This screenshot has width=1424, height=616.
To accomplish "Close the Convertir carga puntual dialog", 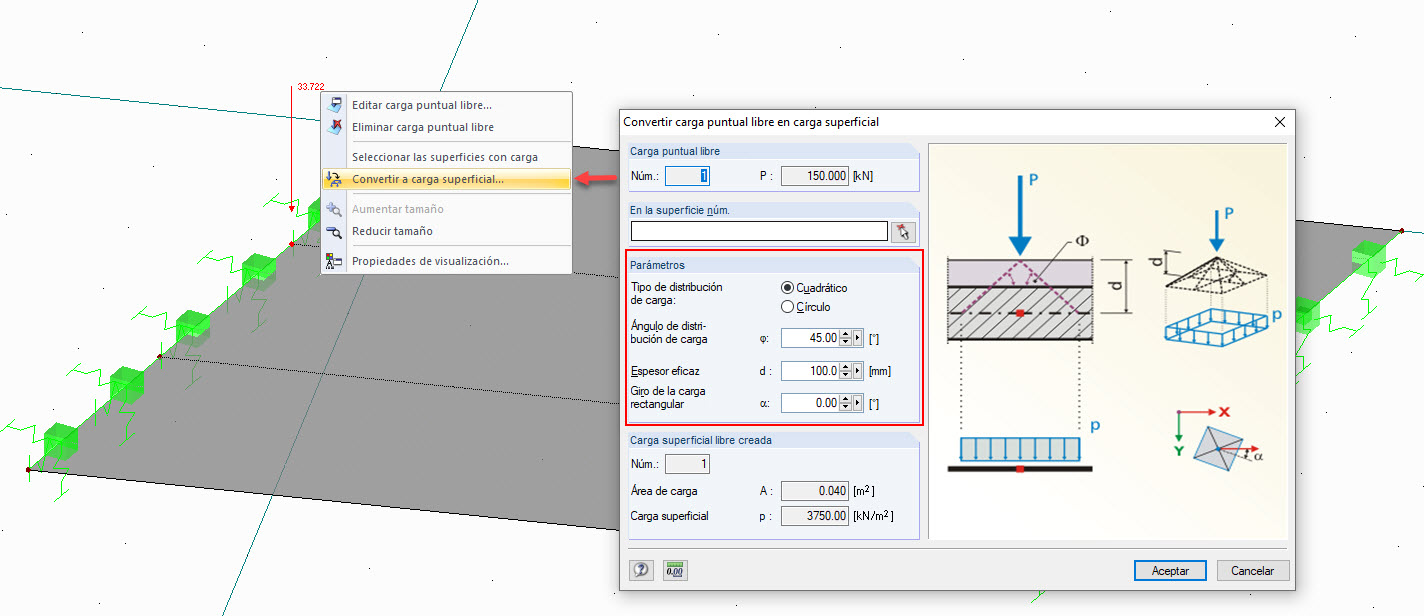I will (1279, 122).
